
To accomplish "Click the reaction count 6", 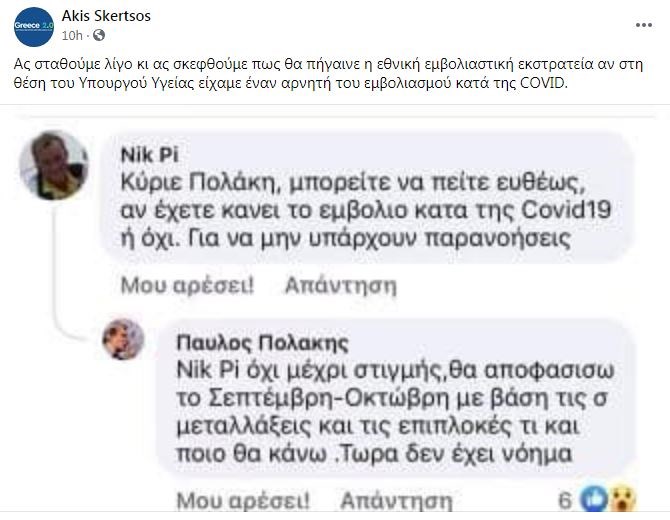I will coord(565,497).
